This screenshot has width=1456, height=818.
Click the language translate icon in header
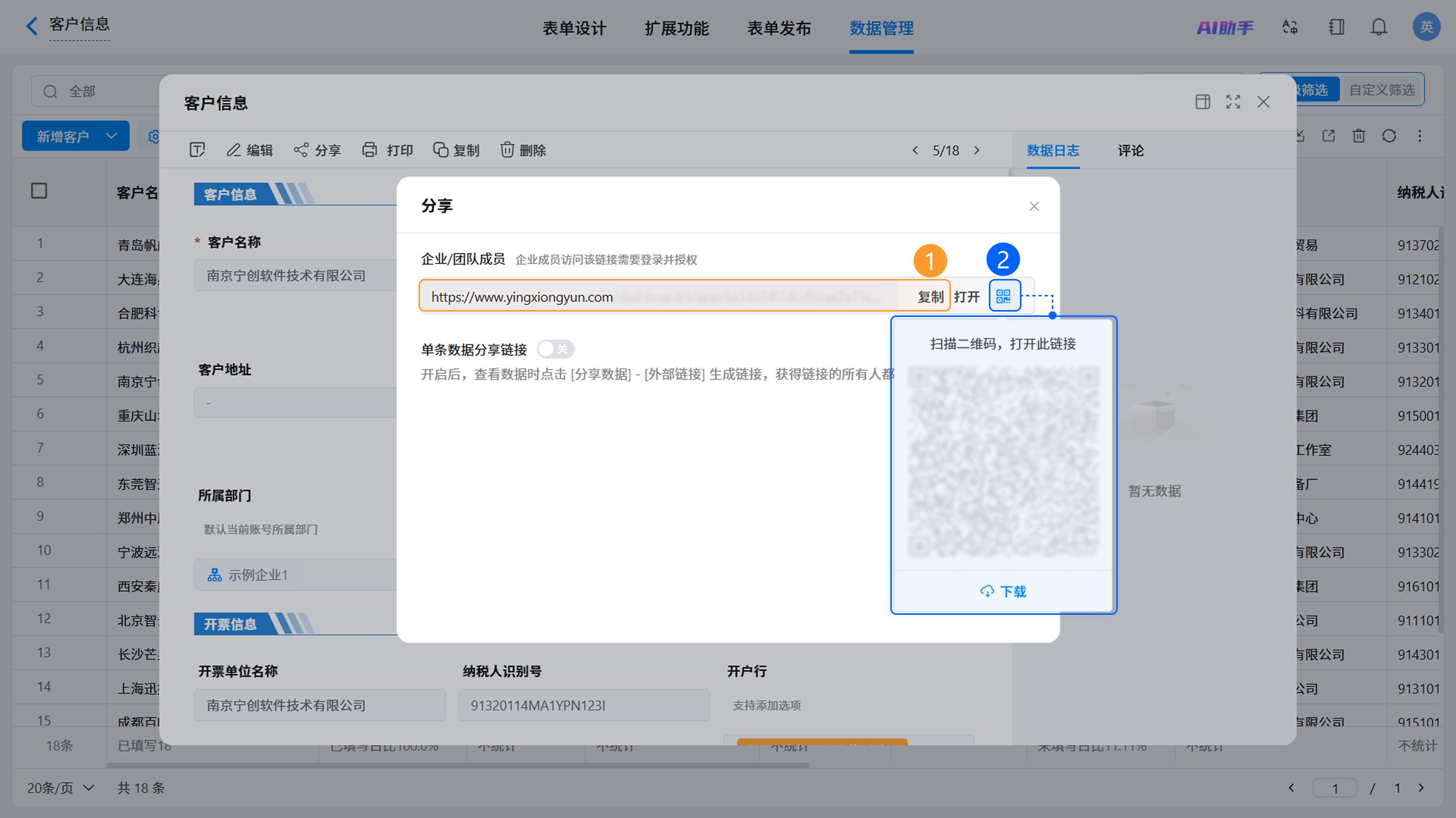1290,27
